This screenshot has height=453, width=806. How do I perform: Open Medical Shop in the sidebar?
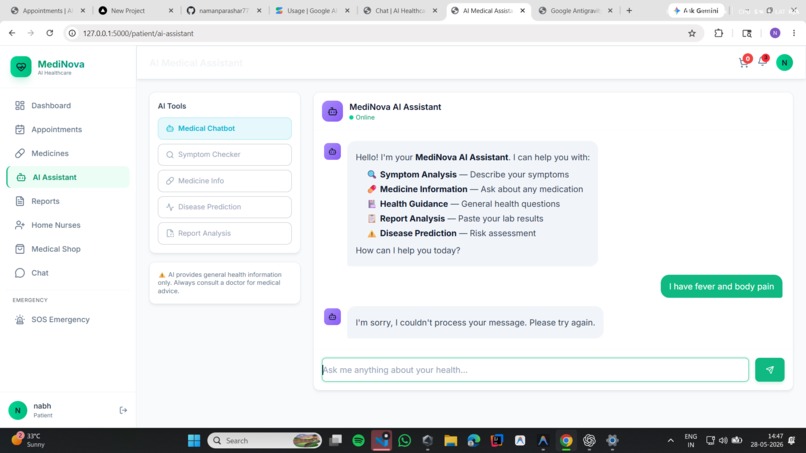pos(68,249)
